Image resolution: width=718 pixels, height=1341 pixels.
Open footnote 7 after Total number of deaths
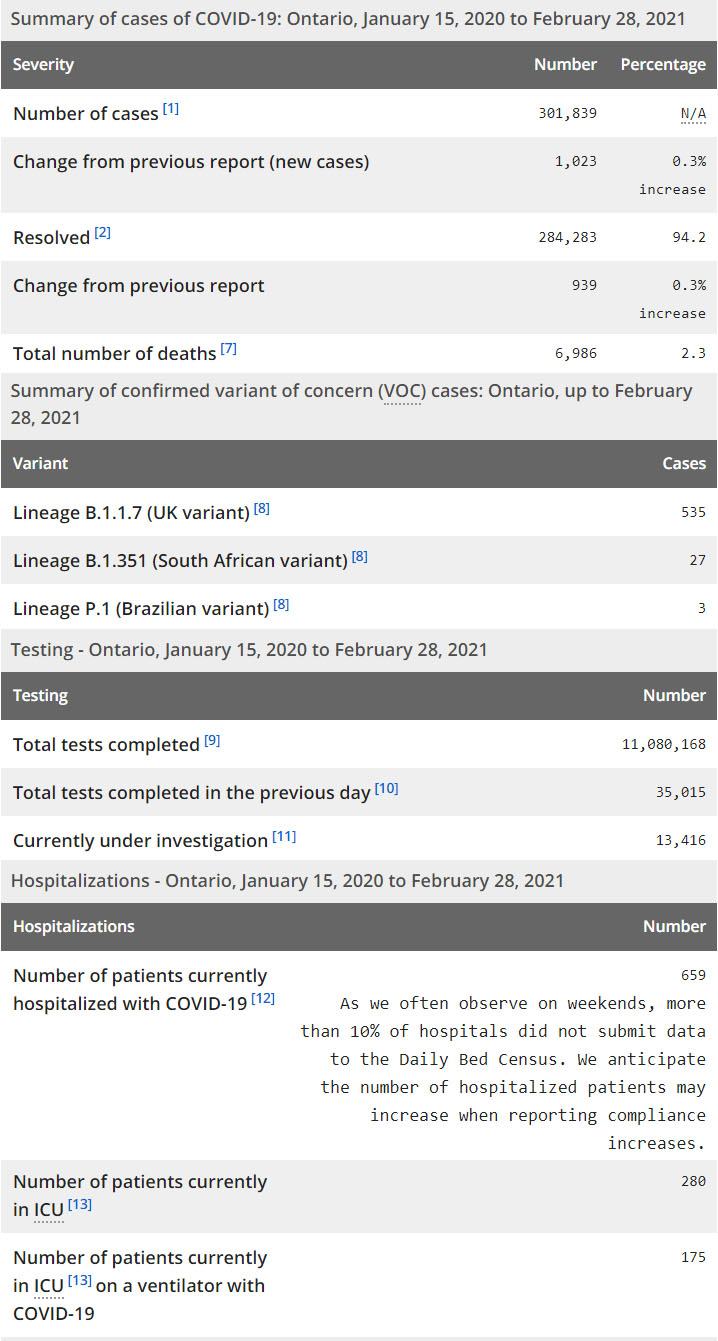coord(229,349)
